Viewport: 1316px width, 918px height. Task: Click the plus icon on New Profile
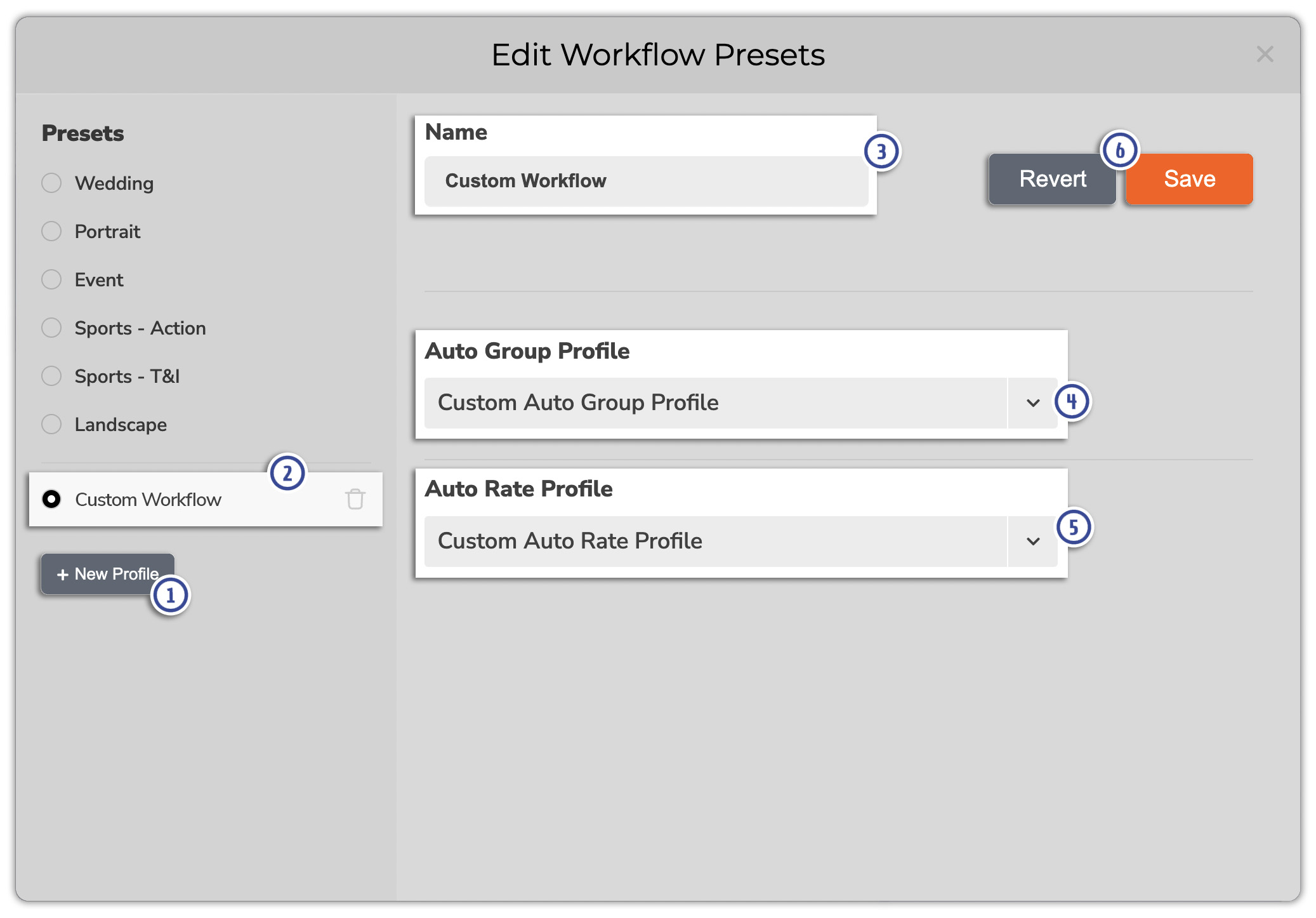coord(62,574)
